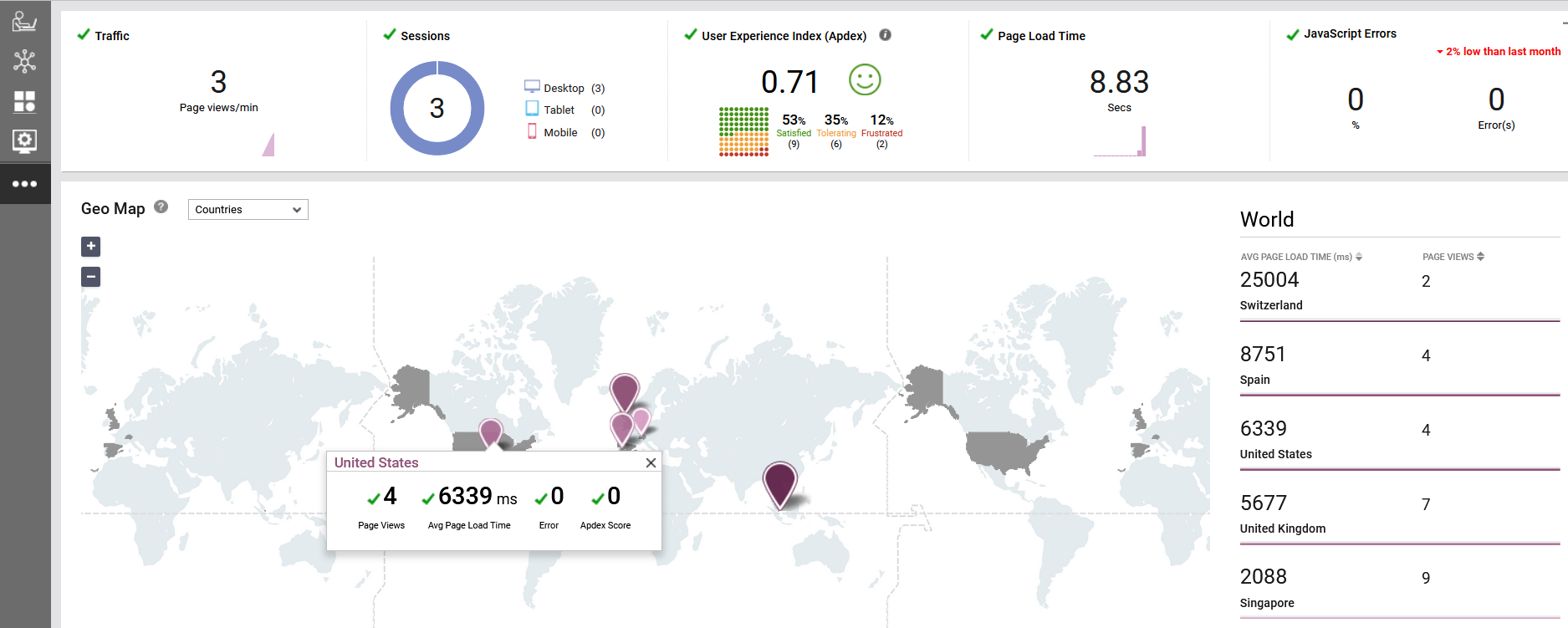Click the 3 Page views/min value
The image size is (1568, 628).
[218, 82]
